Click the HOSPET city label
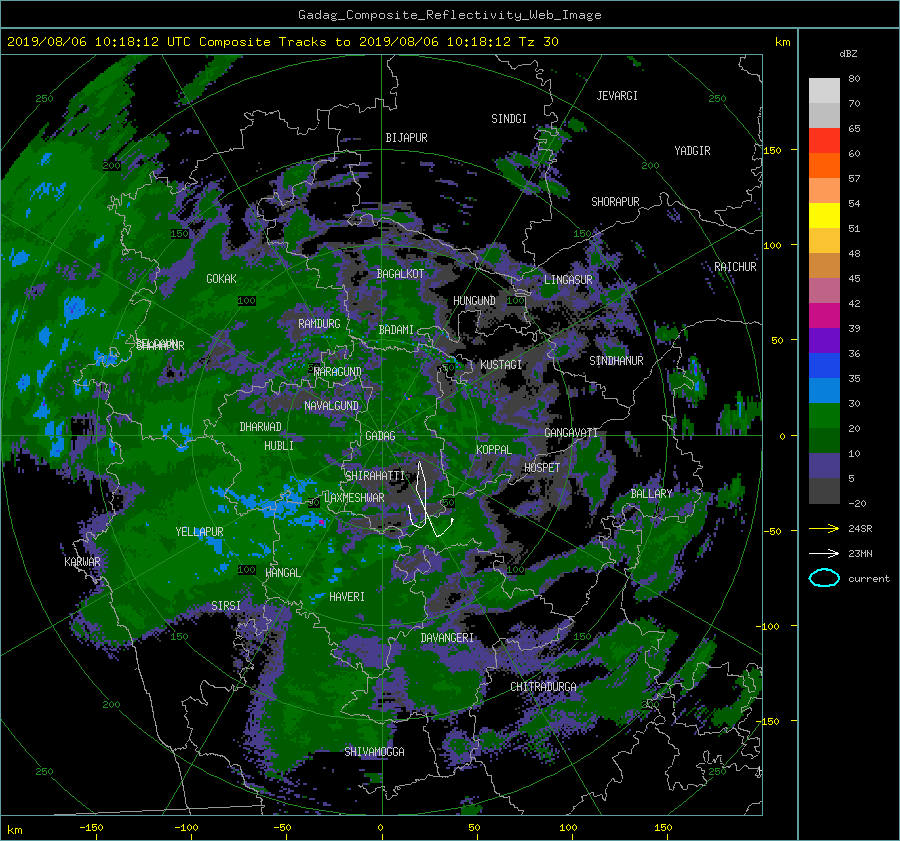Screen dimensions: 900x841 (542, 468)
